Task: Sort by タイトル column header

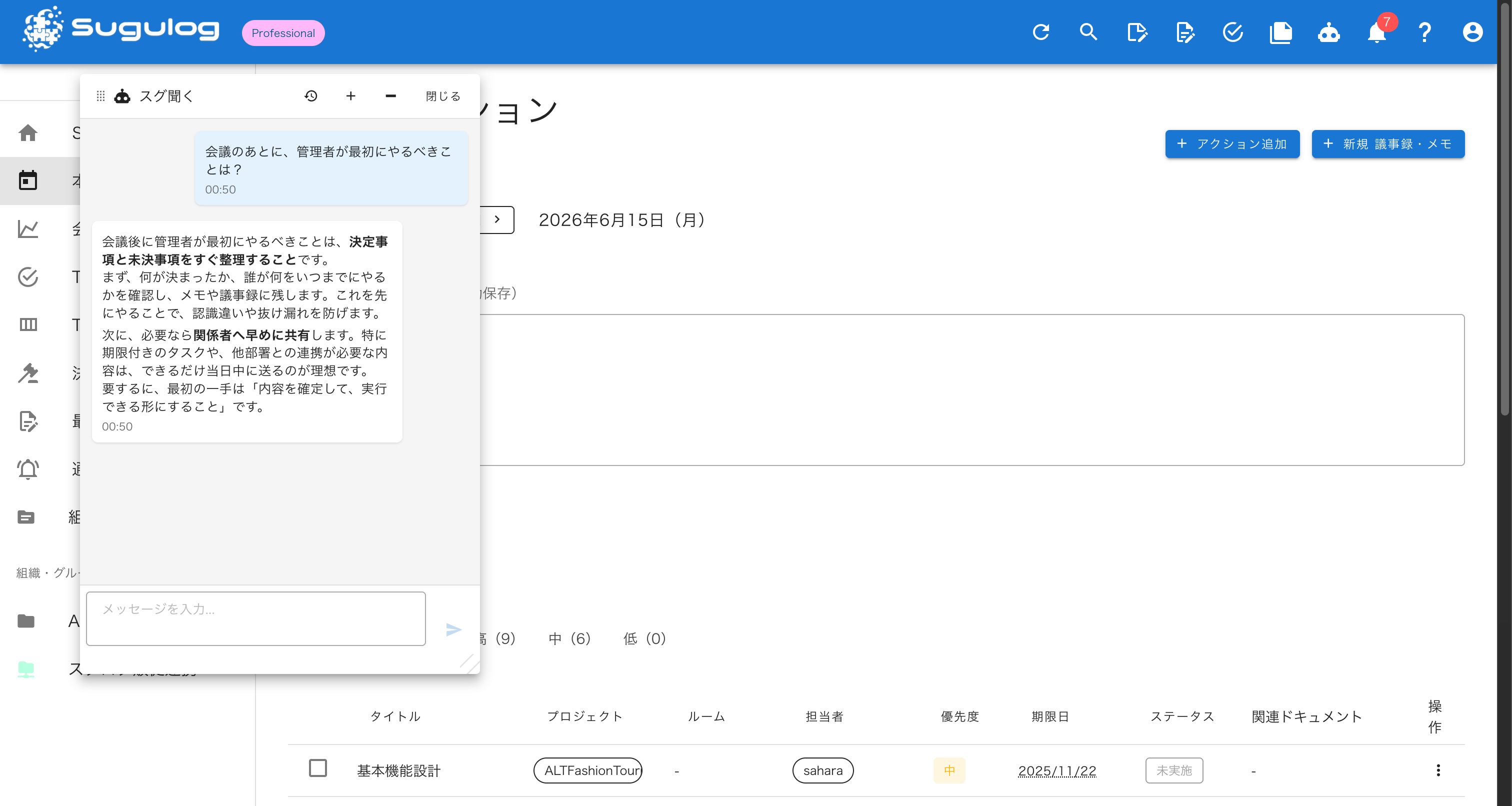Action: click(395, 716)
